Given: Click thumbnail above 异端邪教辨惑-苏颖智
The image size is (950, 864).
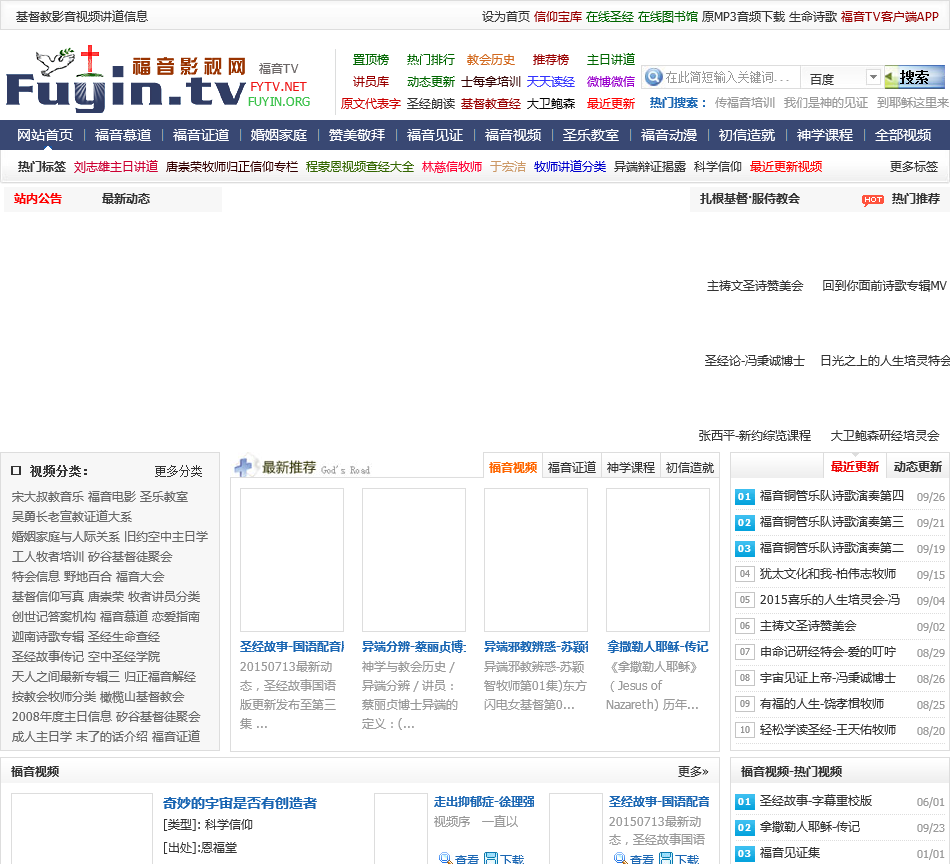Looking at the screenshot, I should [536, 560].
